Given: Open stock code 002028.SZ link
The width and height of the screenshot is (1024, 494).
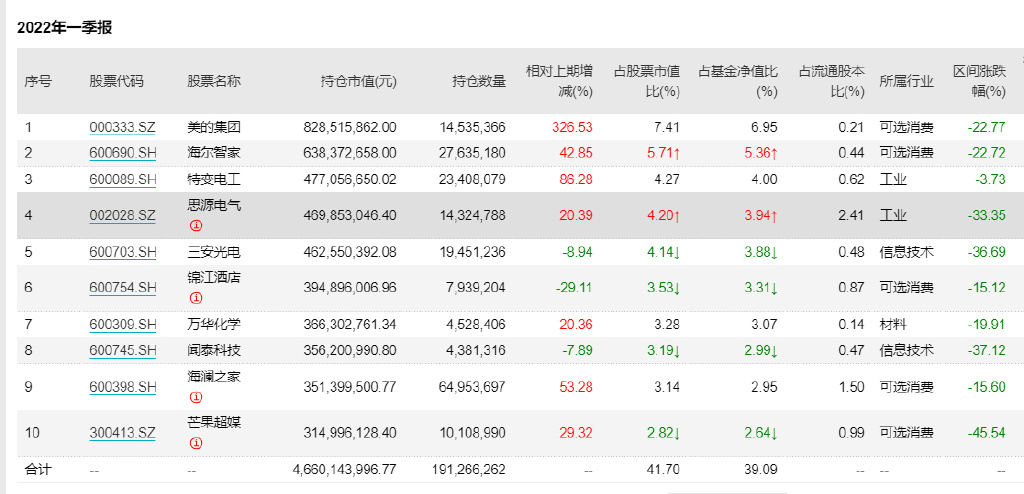Looking at the screenshot, I should [x=123, y=216].
